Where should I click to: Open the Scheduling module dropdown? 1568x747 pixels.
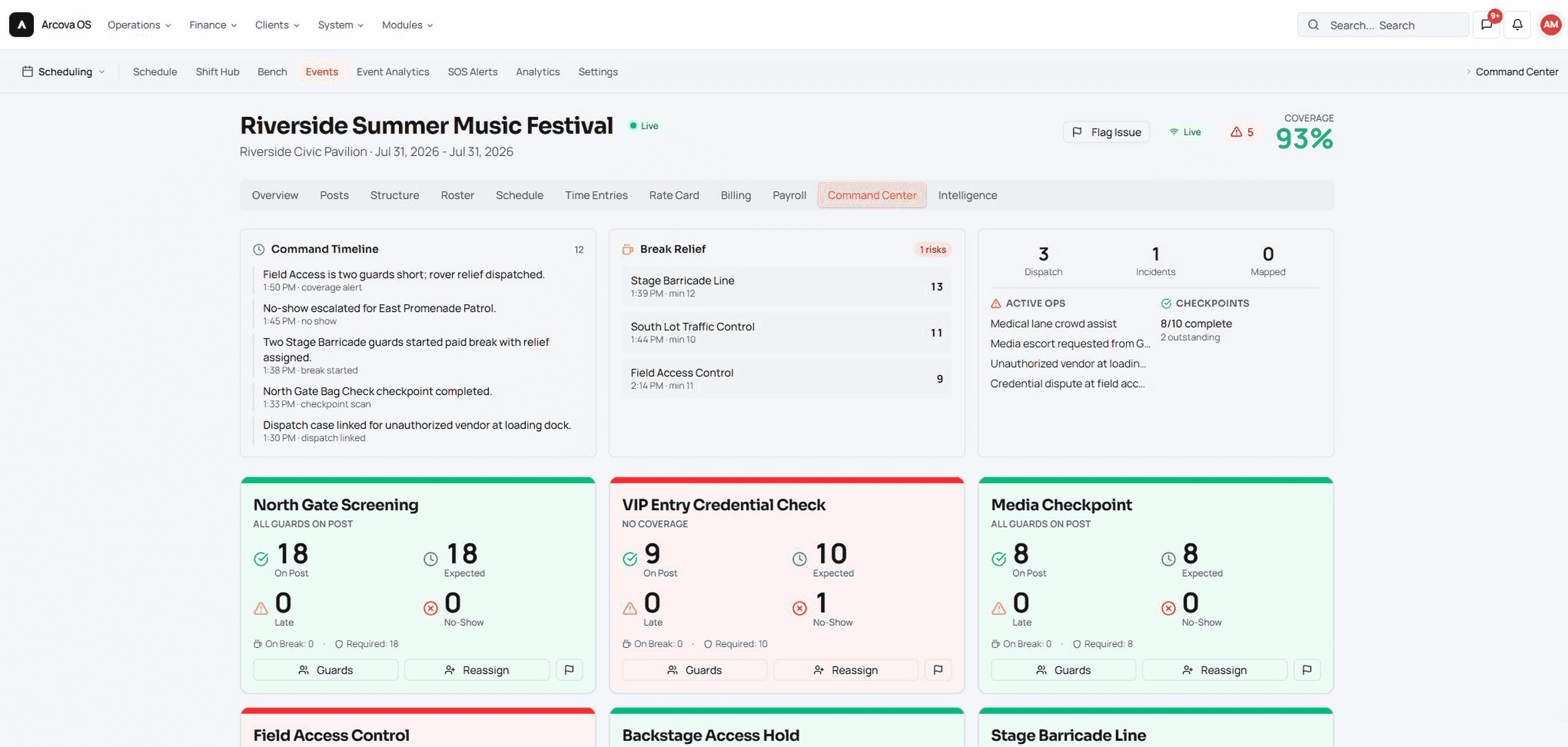63,71
